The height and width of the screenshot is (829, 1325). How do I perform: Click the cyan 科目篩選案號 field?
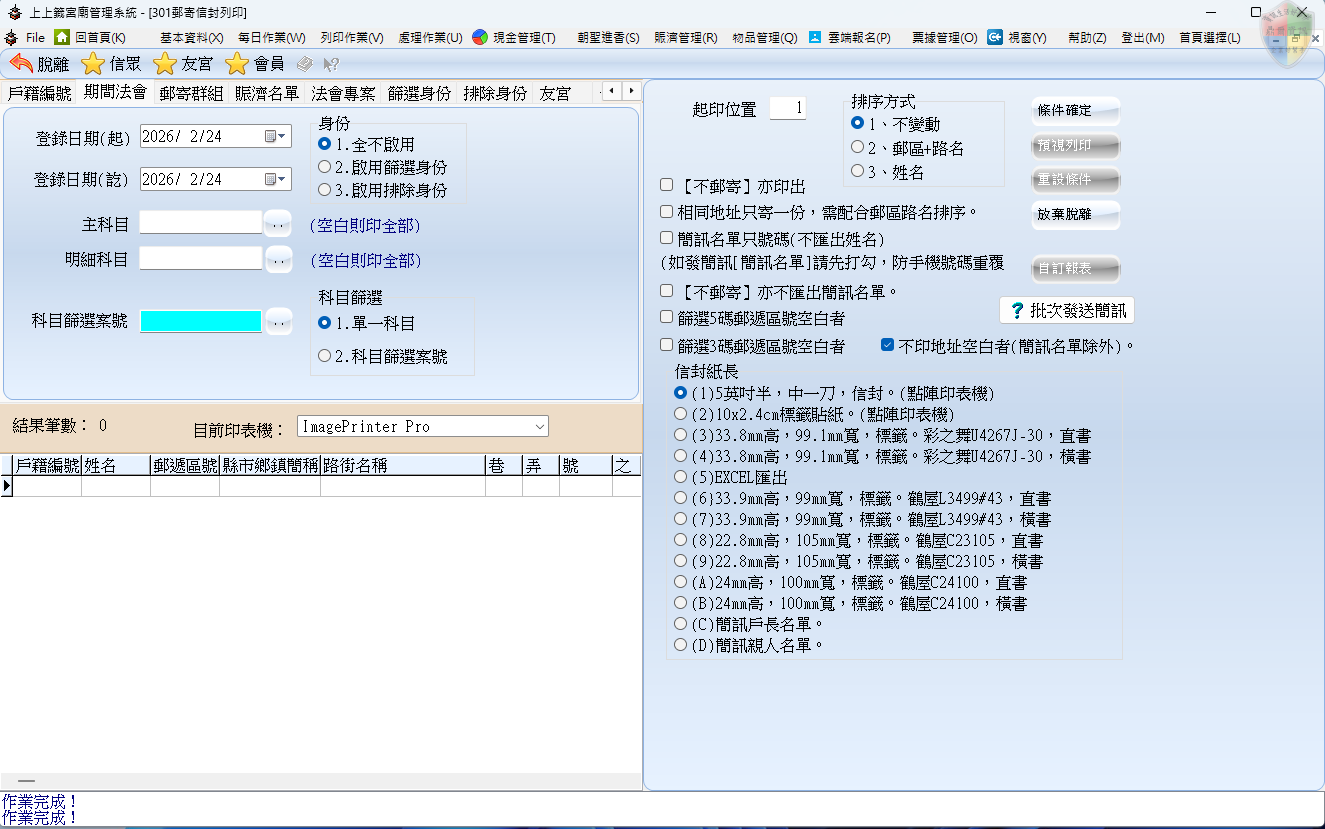(201, 321)
